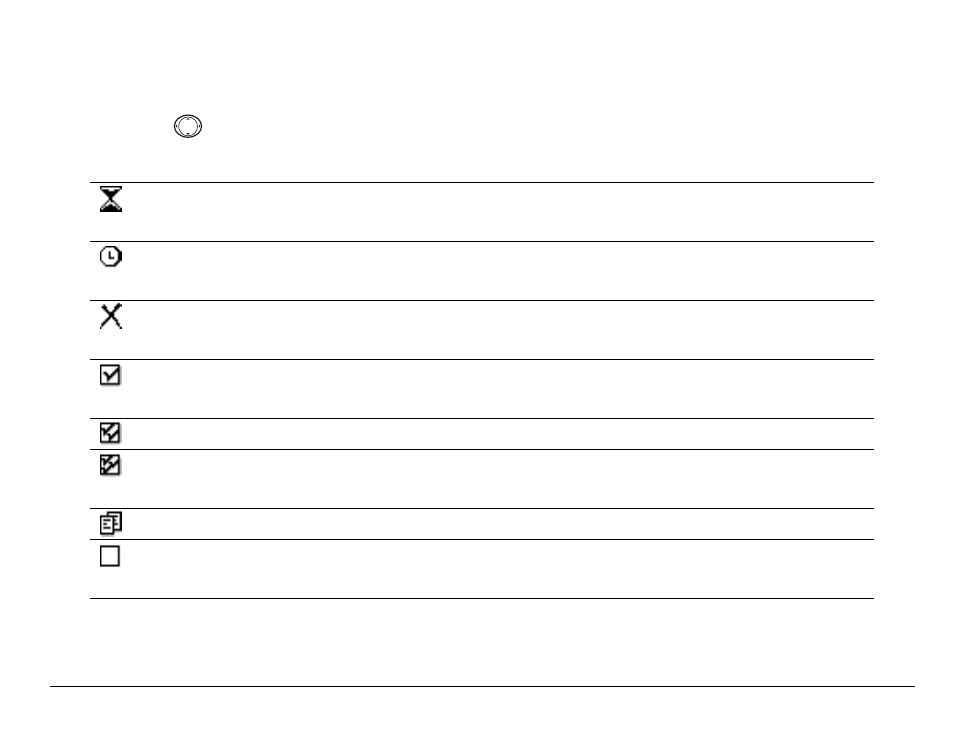Click the table's bottom border below empty checkbox
The width and height of the screenshot is (954, 737).
coord(482,598)
